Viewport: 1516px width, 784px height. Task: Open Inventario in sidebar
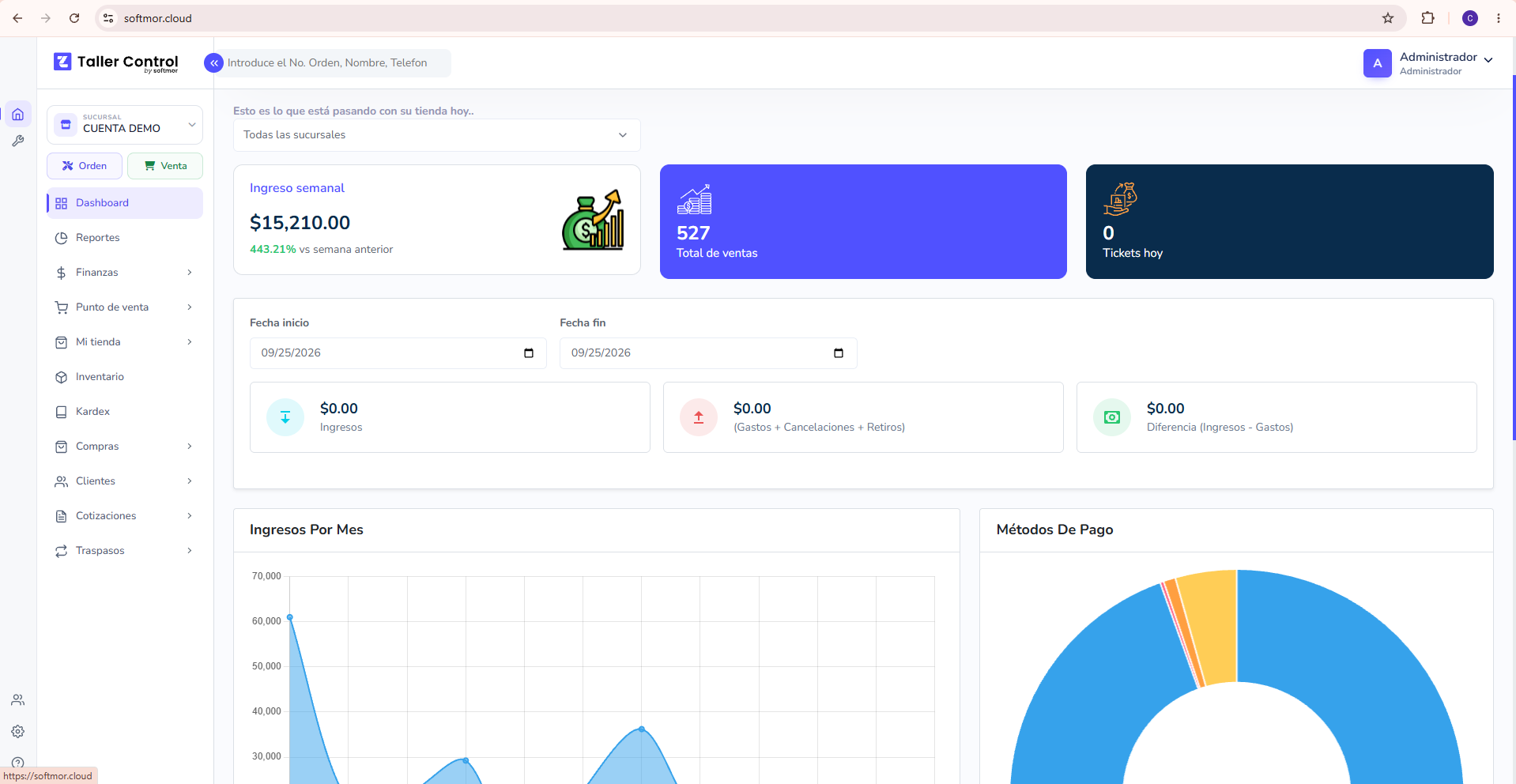(125, 377)
